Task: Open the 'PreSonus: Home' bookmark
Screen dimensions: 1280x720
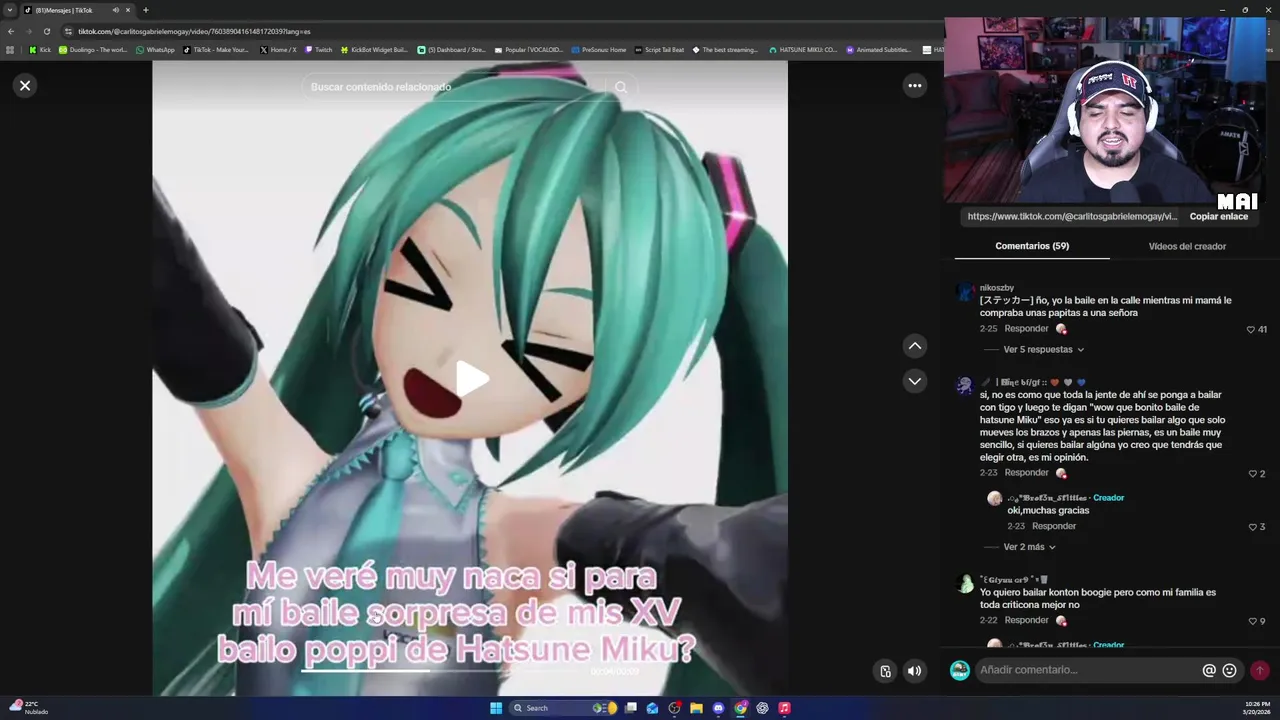Action: pyautogui.click(x=599, y=49)
